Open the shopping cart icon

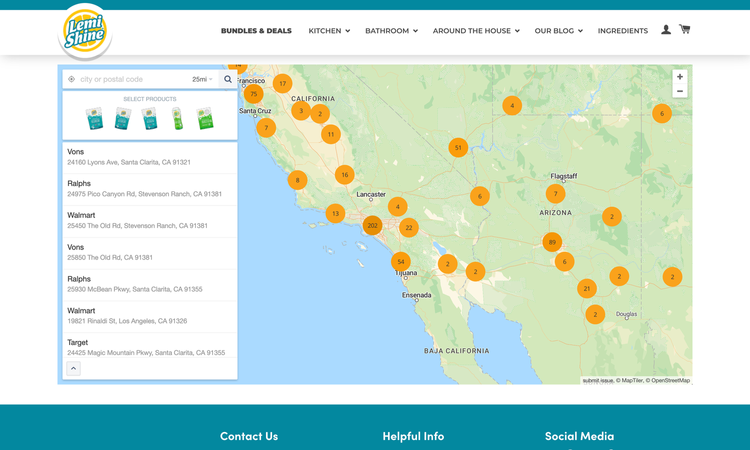(x=684, y=29)
